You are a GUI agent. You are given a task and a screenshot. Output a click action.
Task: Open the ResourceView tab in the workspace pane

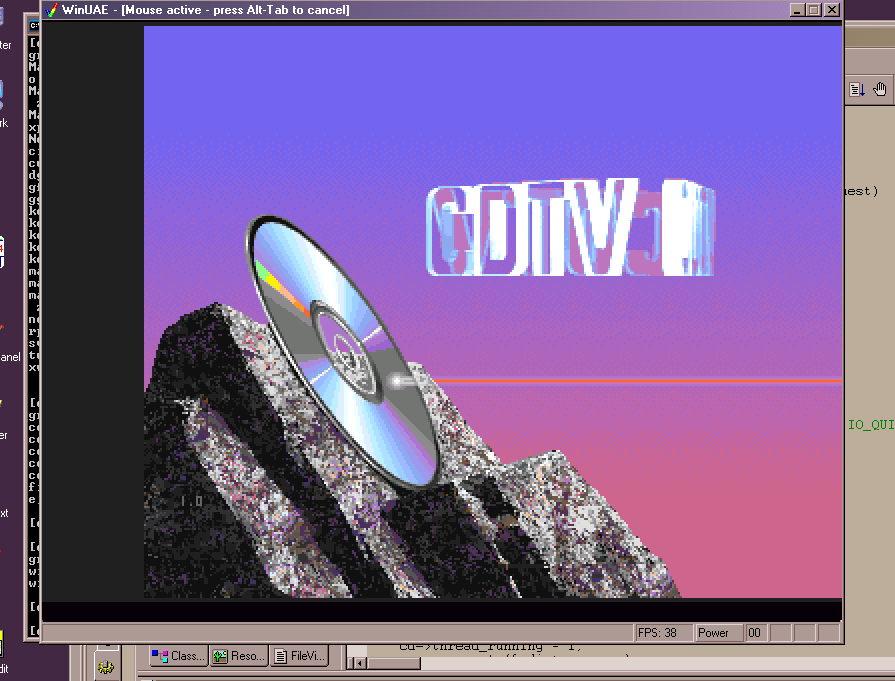point(239,656)
